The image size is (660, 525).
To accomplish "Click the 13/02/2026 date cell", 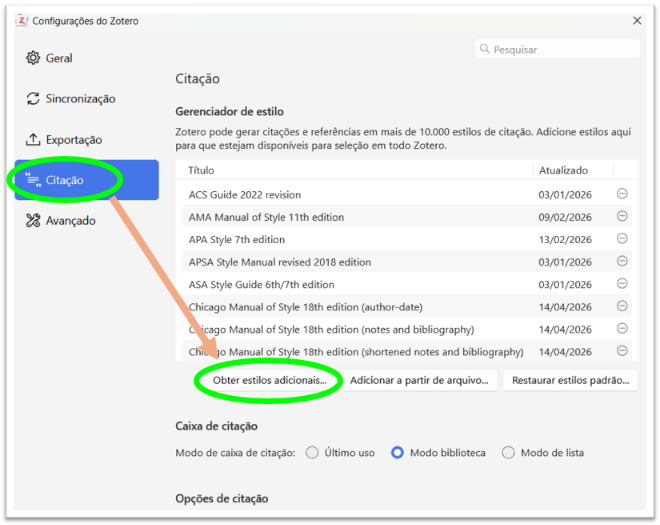I will [x=565, y=240].
